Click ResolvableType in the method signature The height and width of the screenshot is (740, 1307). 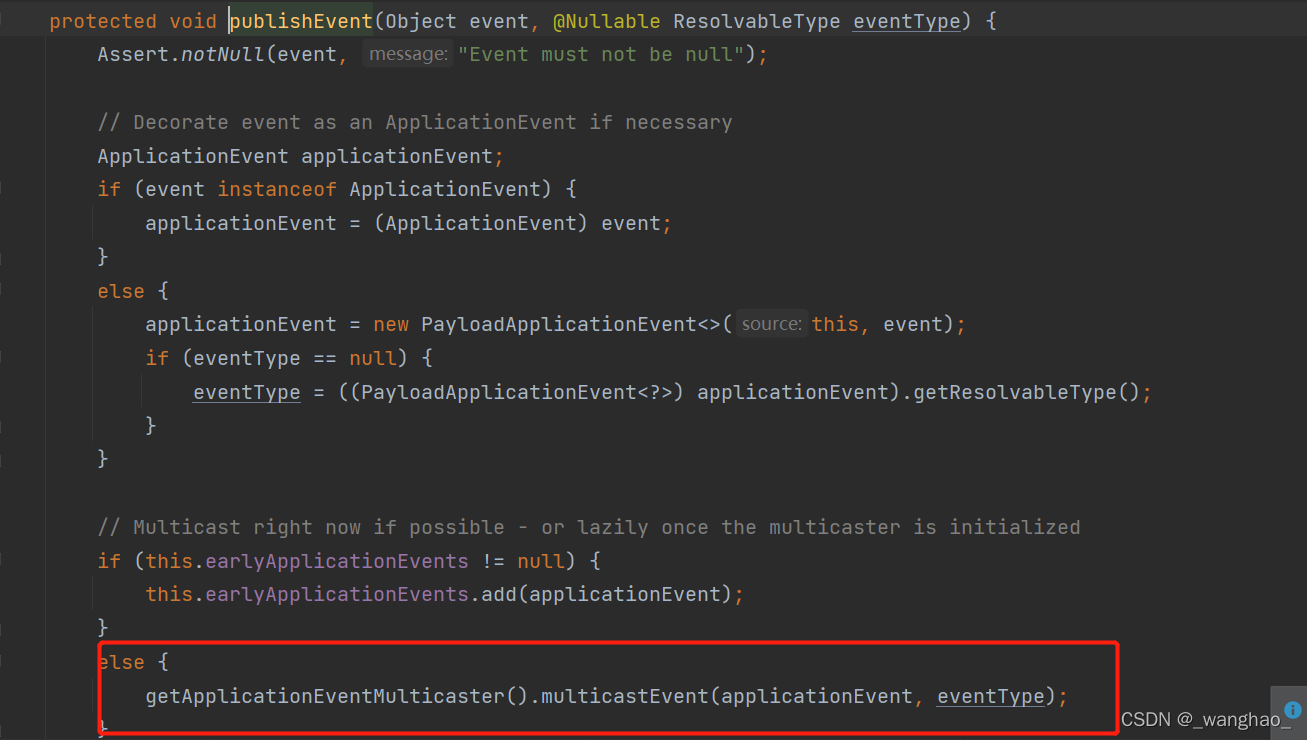point(757,21)
